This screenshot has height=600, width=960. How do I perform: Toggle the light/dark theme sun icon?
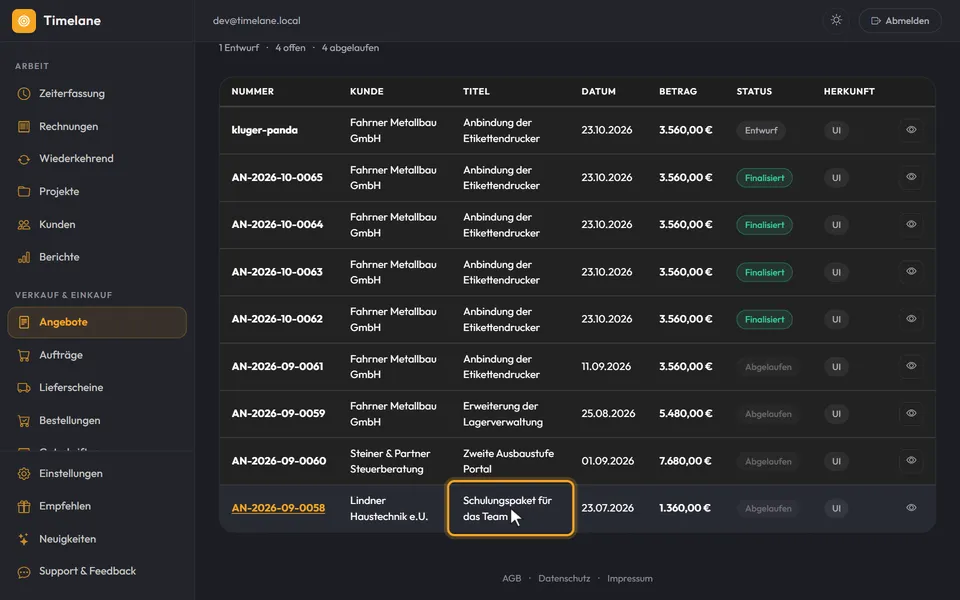836,20
